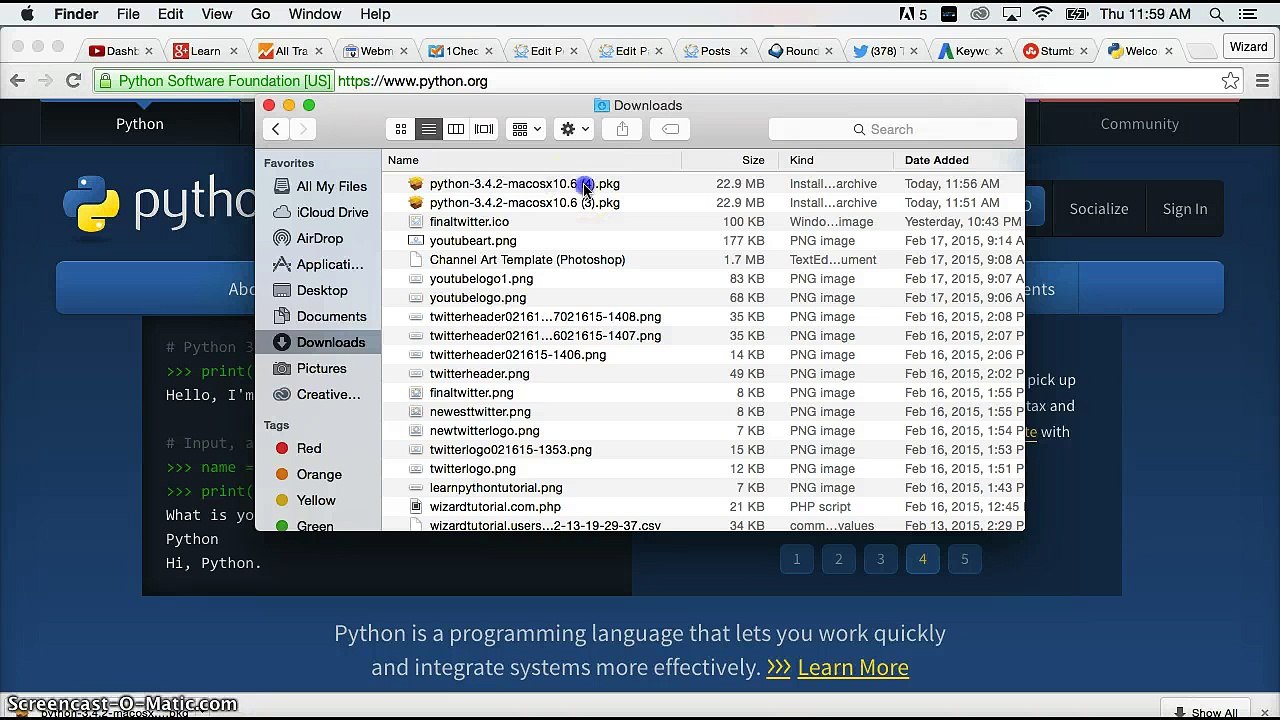Select Channel Art Template (Photoshop) file

pos(704,260)
